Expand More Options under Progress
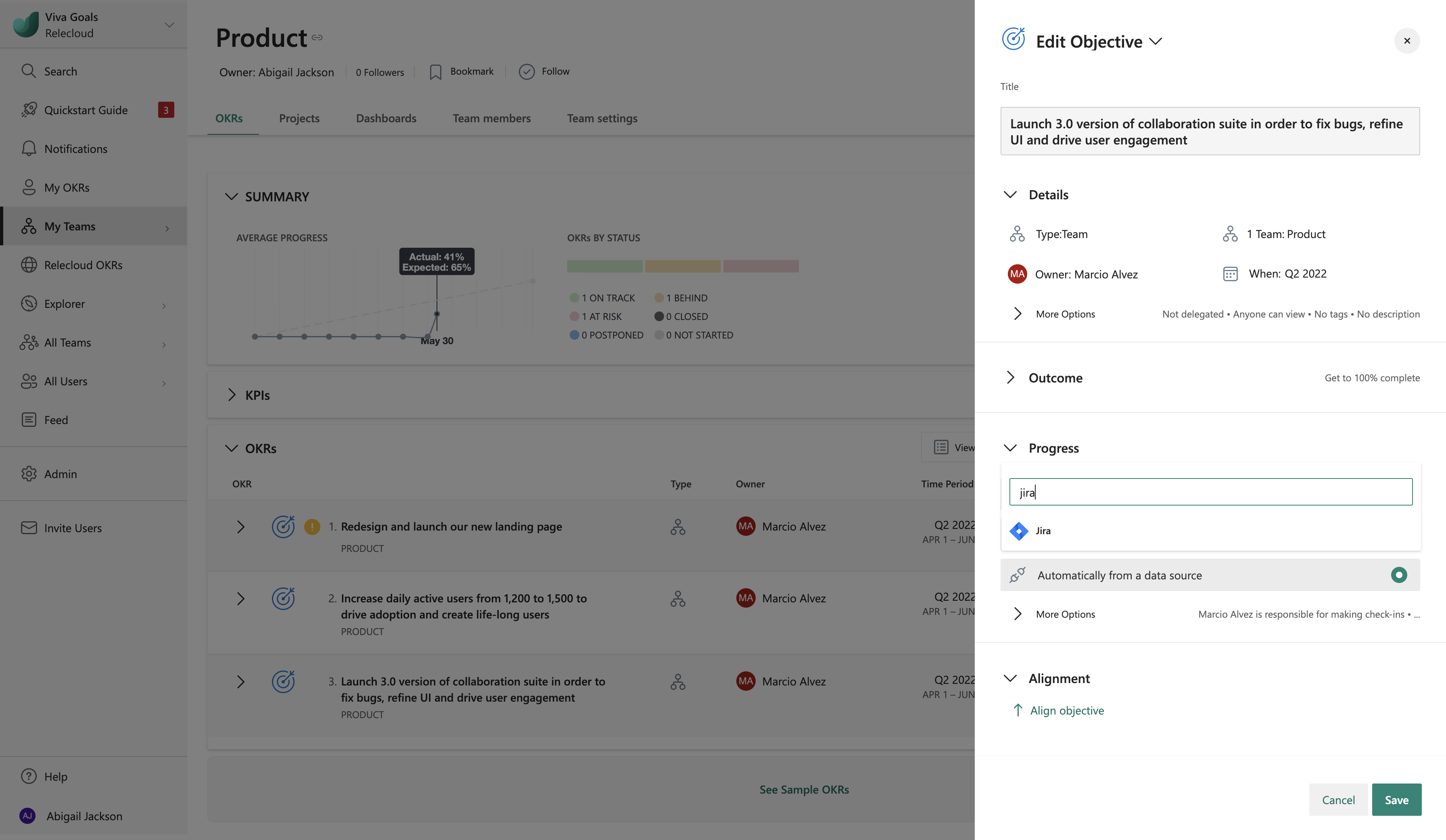This screenshot has width=1446, height=840. coord(1018,614)
